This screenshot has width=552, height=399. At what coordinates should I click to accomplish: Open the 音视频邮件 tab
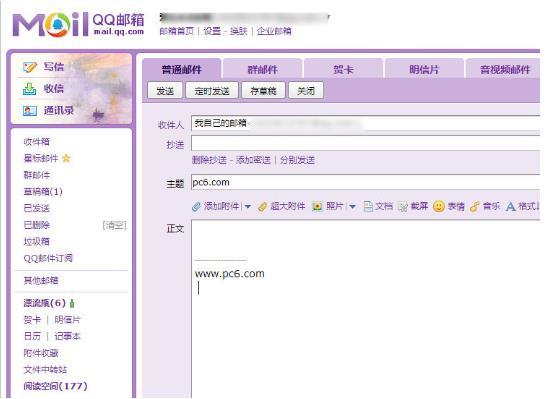503,69
